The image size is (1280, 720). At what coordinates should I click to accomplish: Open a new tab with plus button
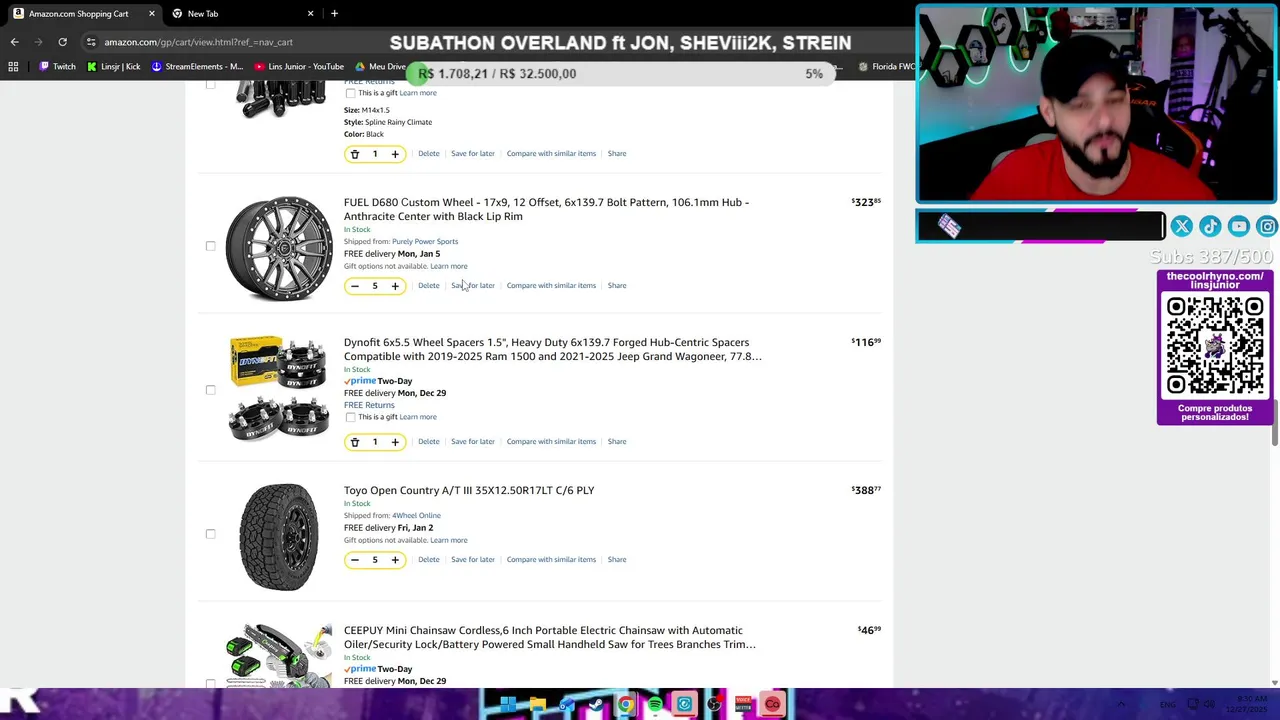(x=334, y=13)
